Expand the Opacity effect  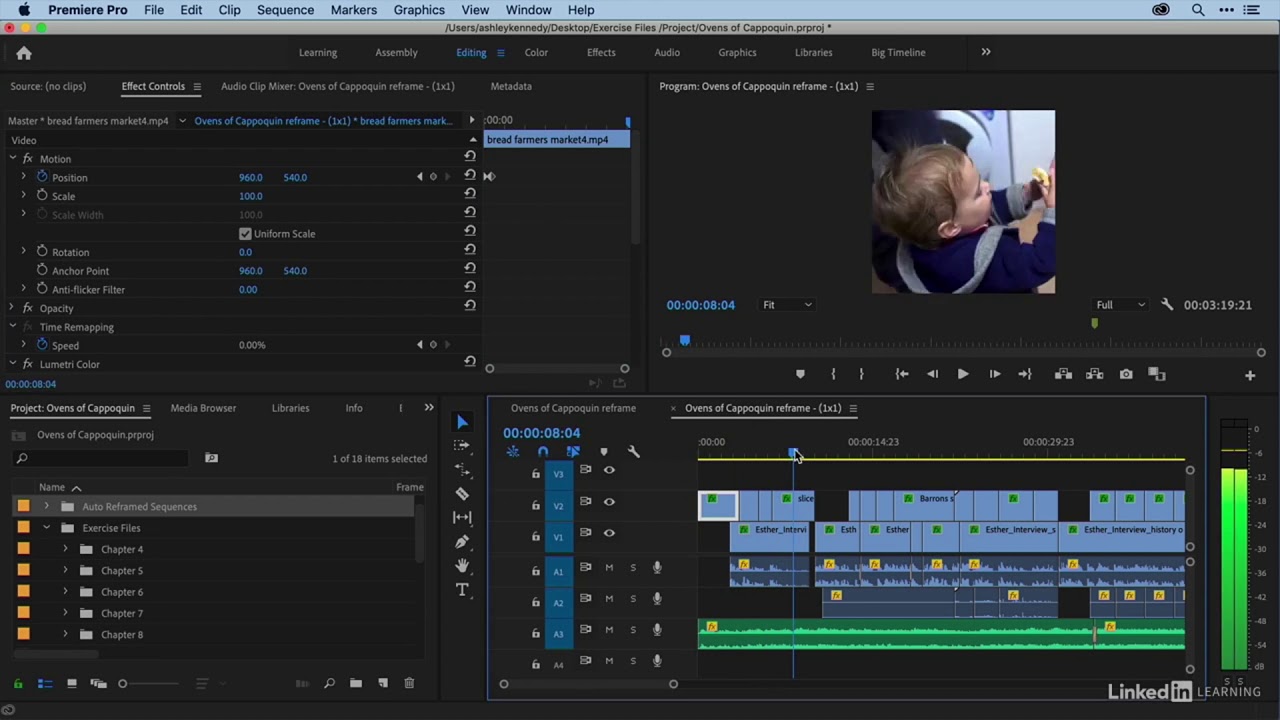(x=12, y=308)
